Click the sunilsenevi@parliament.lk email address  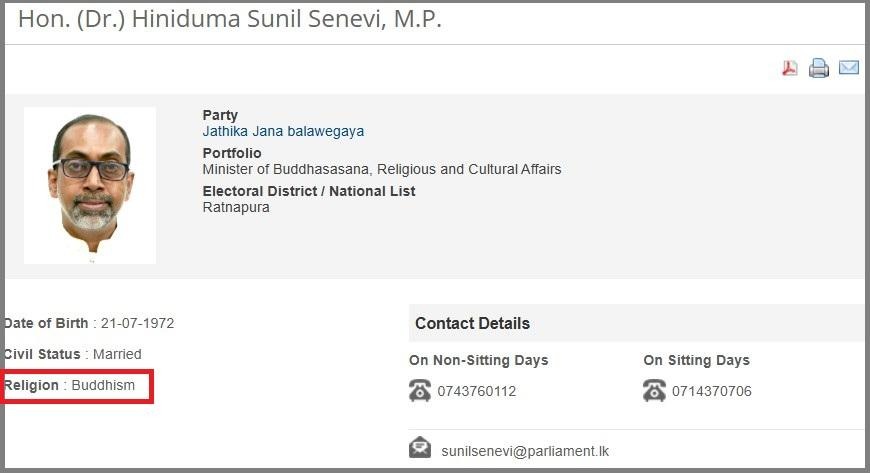click(x=525, y=451)
